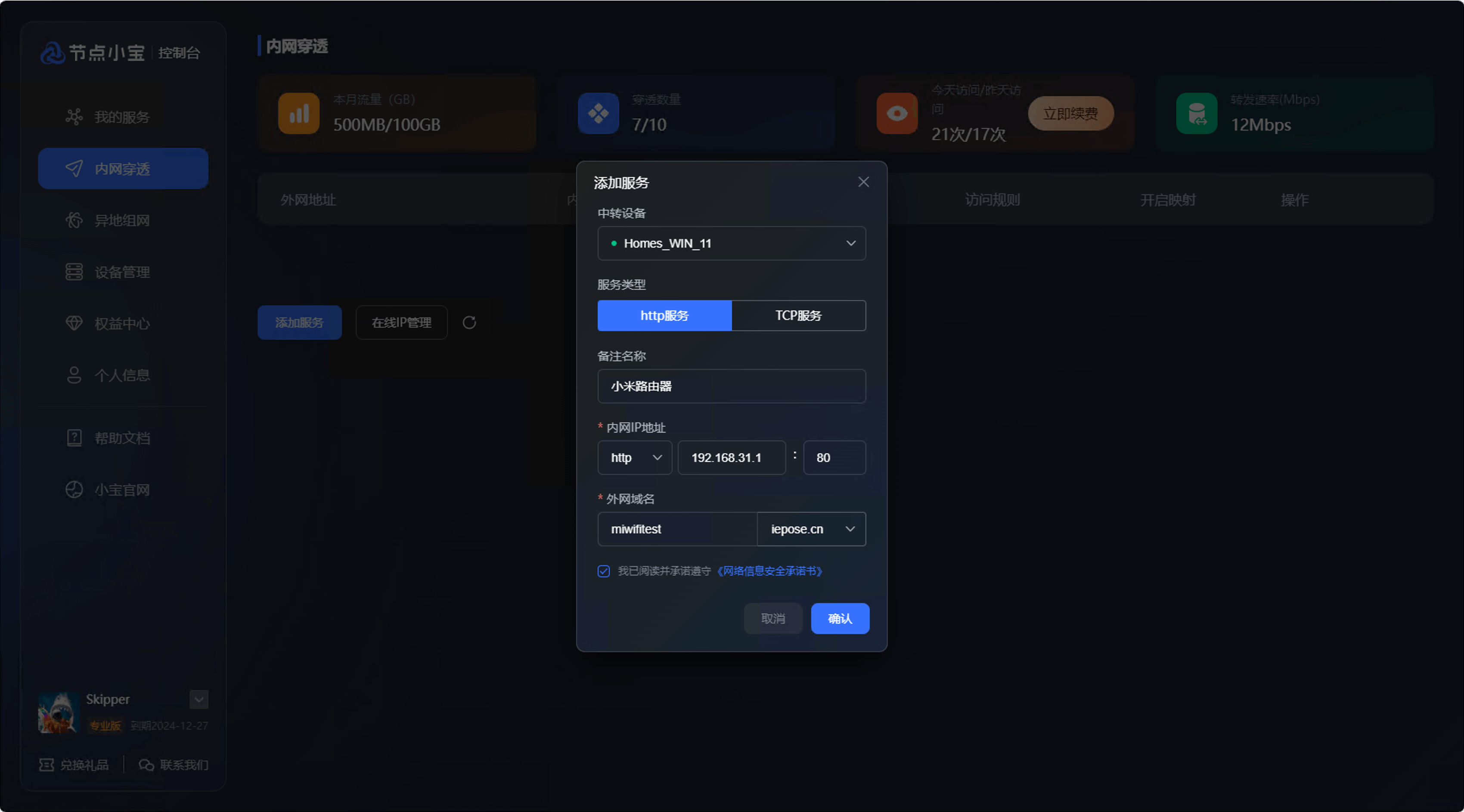
Task: Click the diamond icon for 权益中心
Action: [74, 324]
